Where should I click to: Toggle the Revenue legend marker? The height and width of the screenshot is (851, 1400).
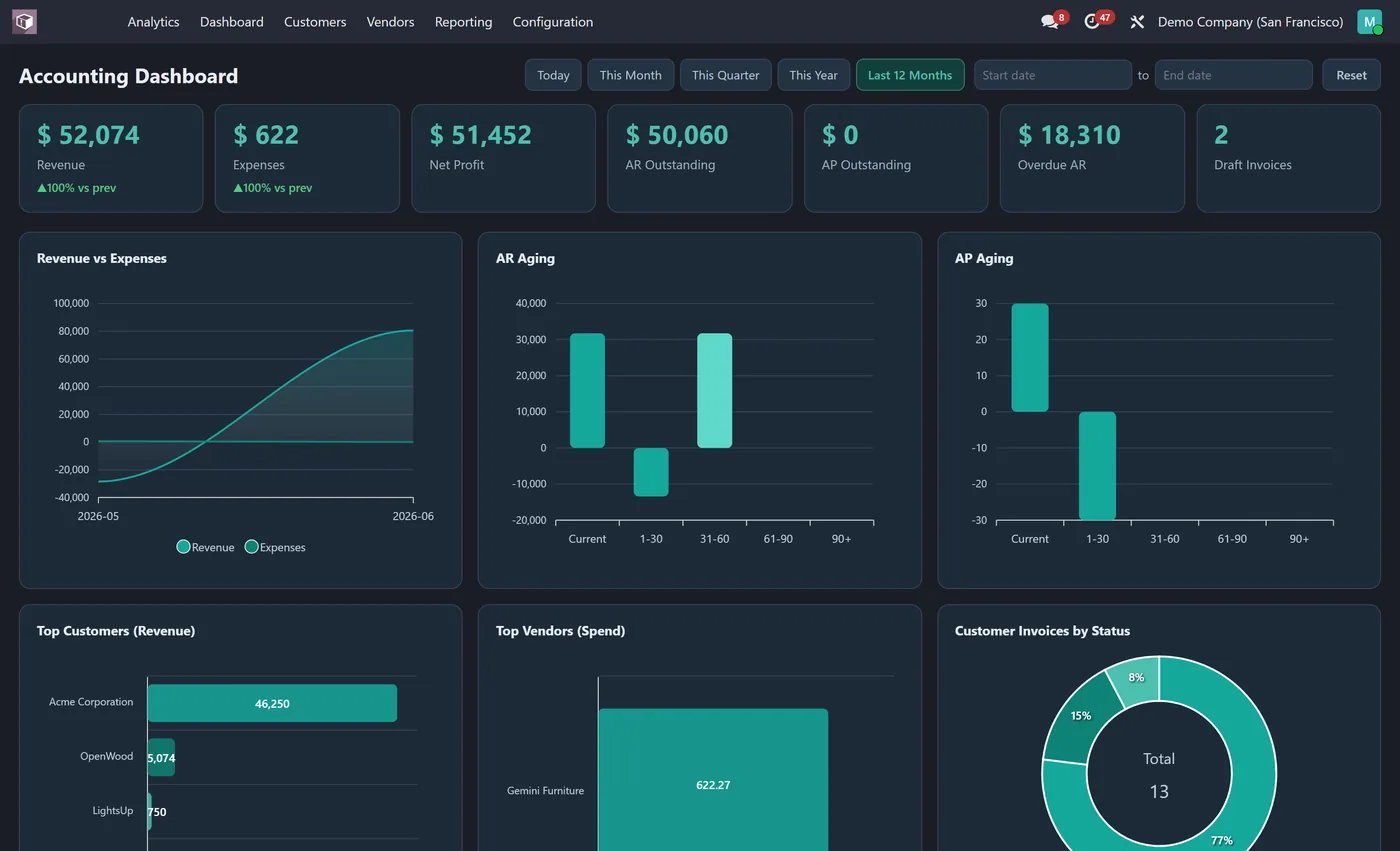pyautogui.click(x=183, y=547)
